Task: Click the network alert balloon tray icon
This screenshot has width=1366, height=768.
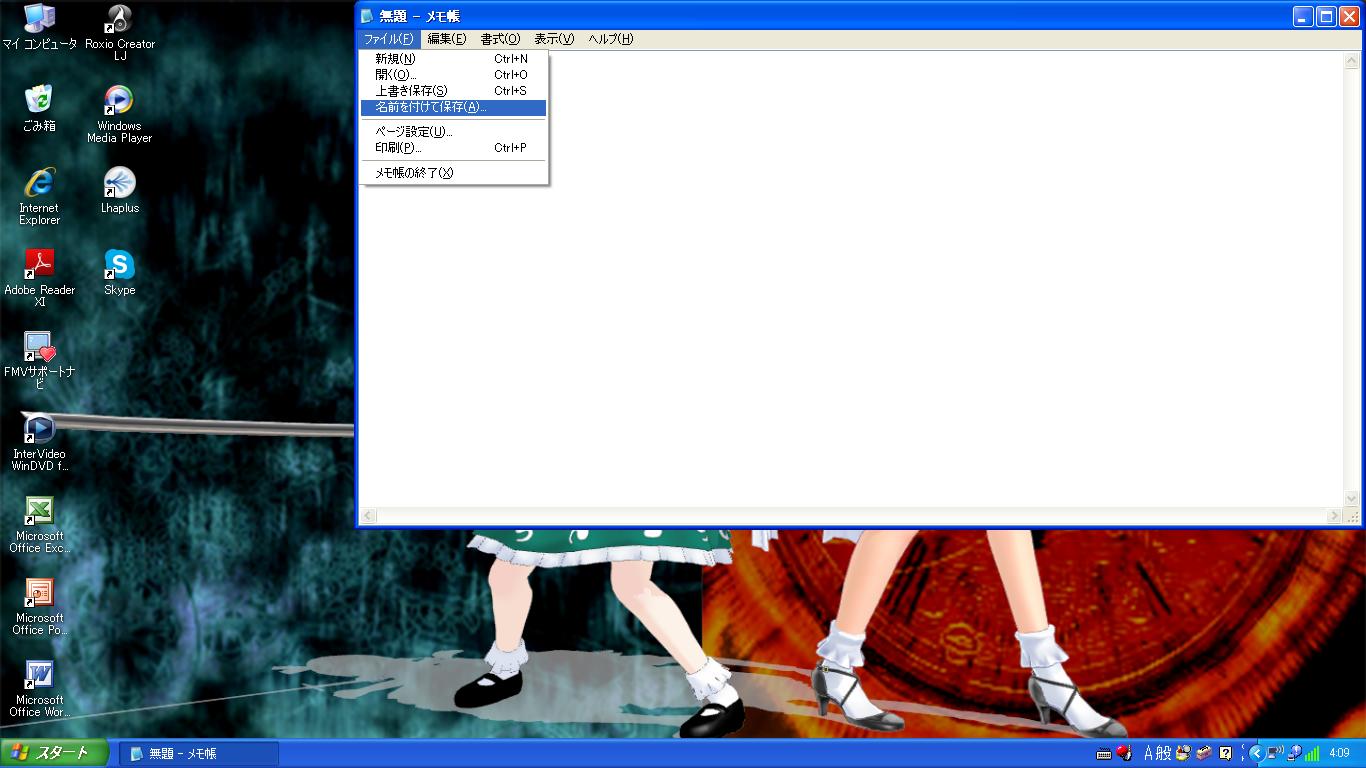Action: pos(1294,753)
